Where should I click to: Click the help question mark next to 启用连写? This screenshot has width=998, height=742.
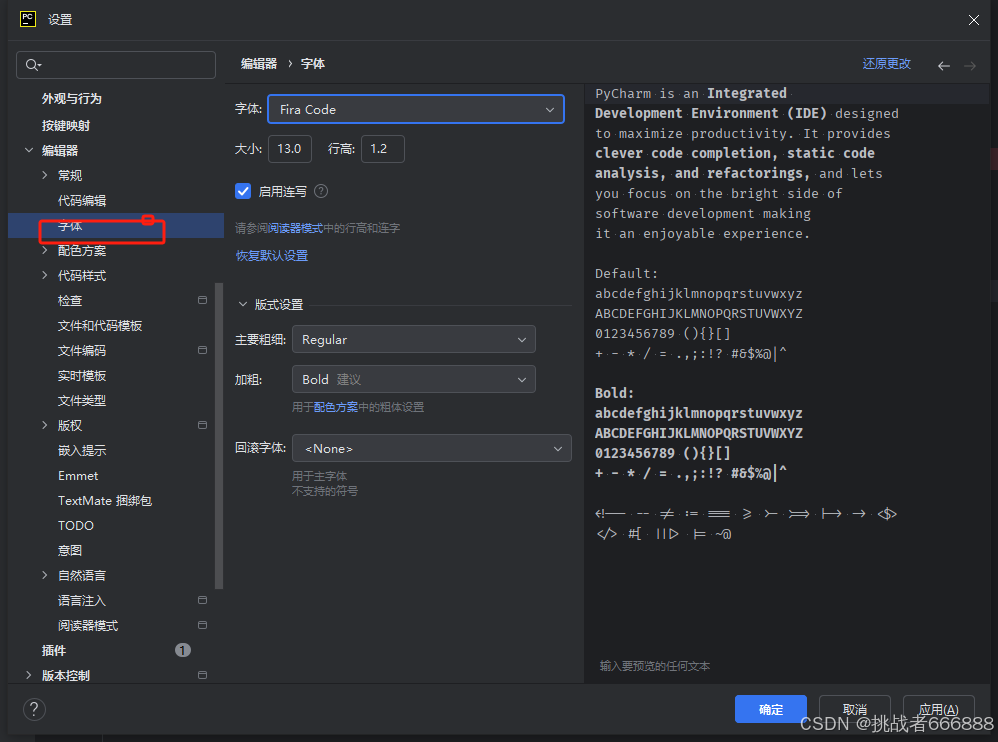(x=321, y=192)
